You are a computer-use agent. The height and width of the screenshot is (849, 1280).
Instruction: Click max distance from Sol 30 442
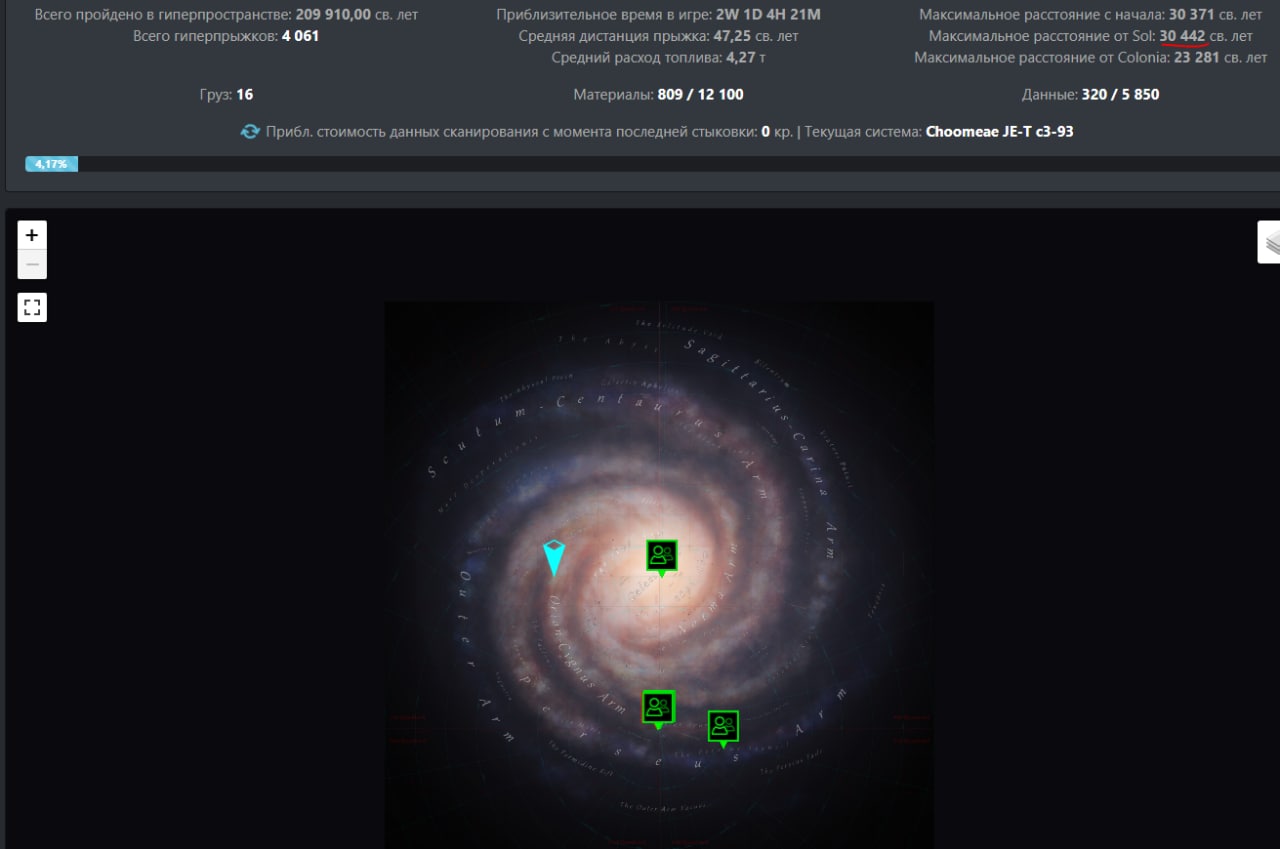tap(1182, 36)
